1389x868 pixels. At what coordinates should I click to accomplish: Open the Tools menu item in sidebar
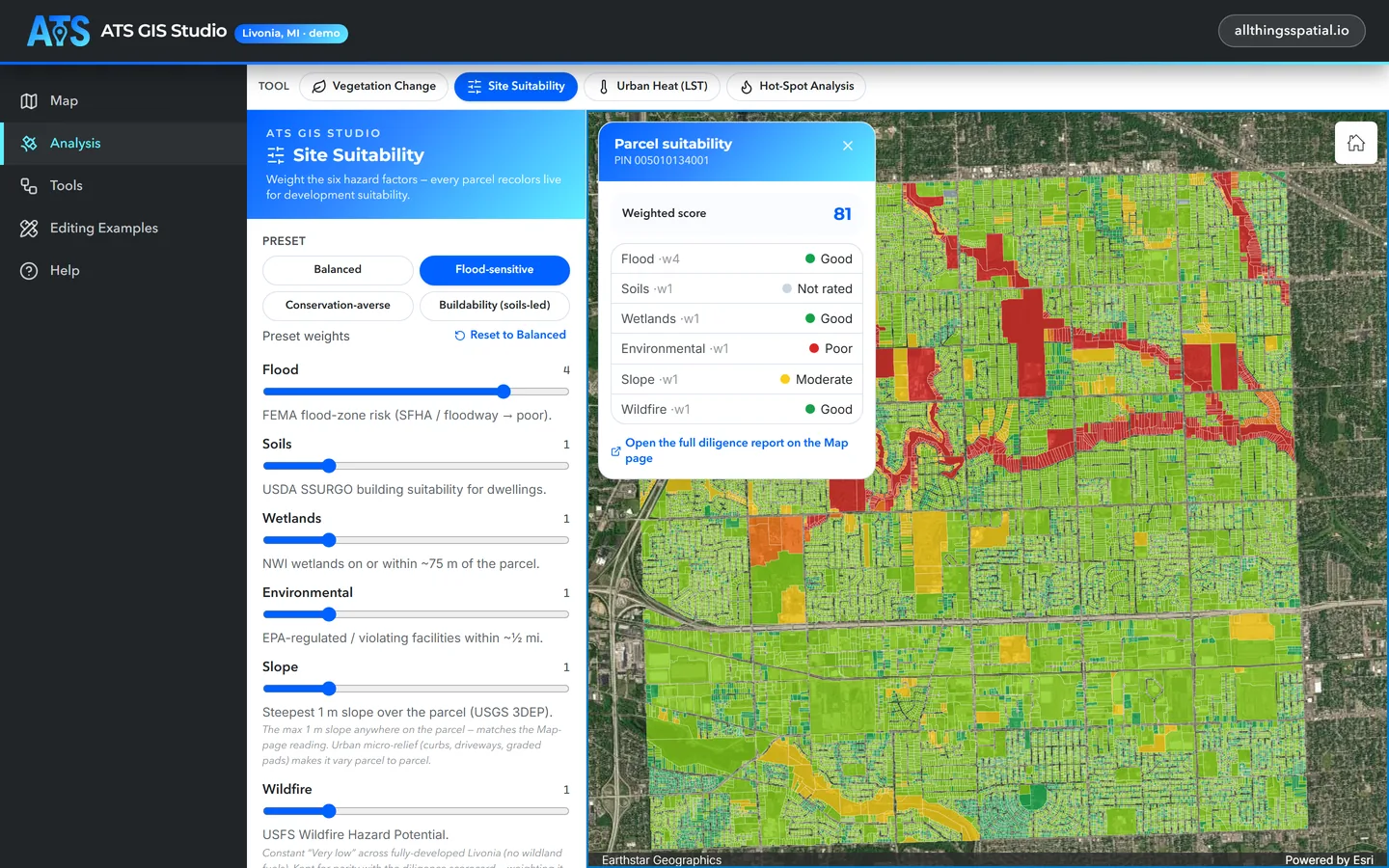(123, 186)
